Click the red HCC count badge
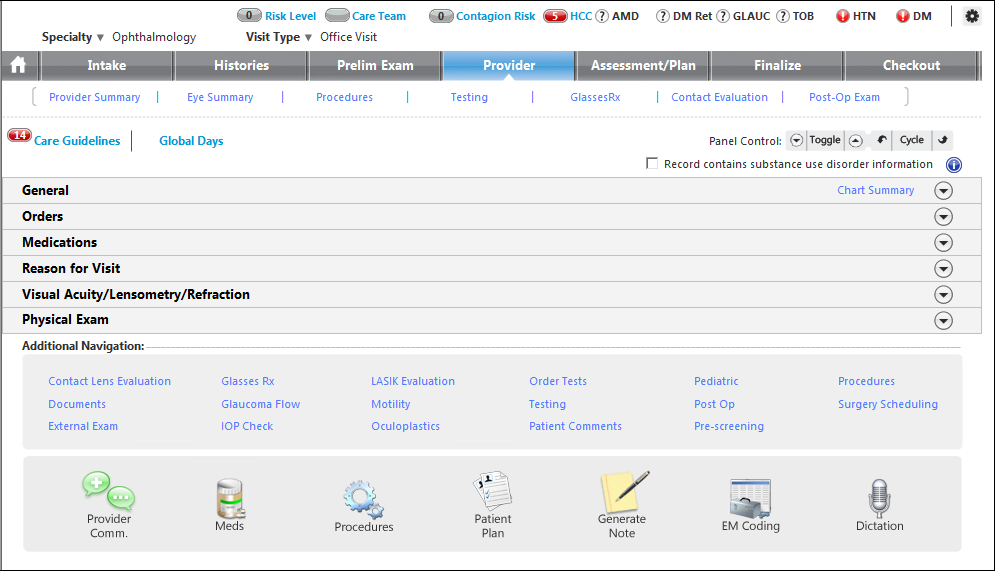This screenshot has width=995, height=571. point(555,16)
